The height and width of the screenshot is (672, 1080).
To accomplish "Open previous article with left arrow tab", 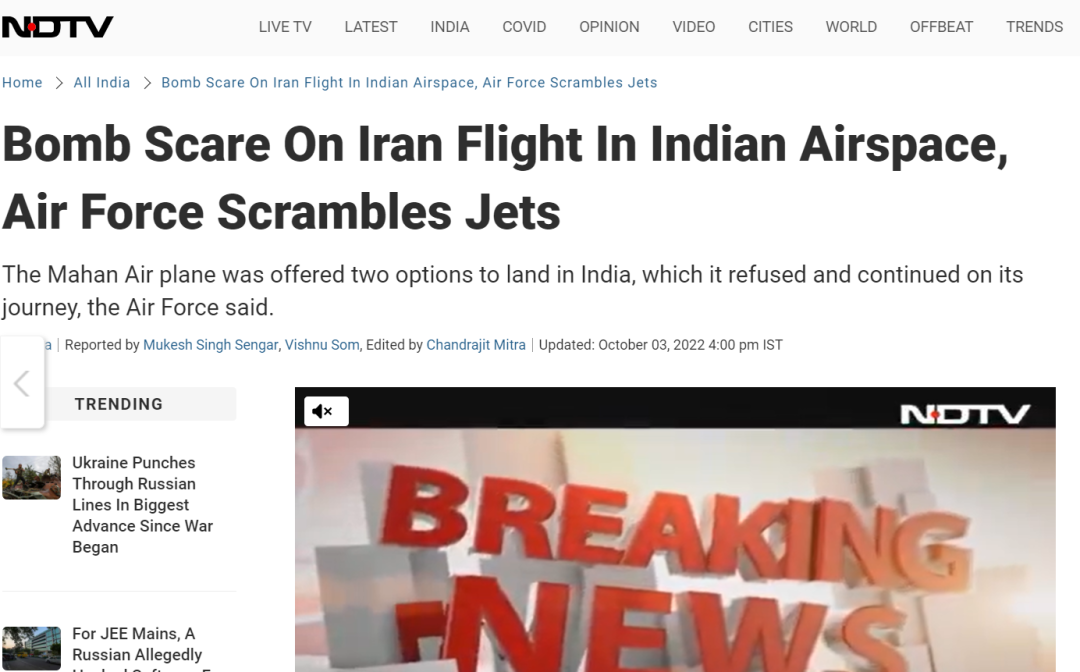I will click(x=22, y=383).
